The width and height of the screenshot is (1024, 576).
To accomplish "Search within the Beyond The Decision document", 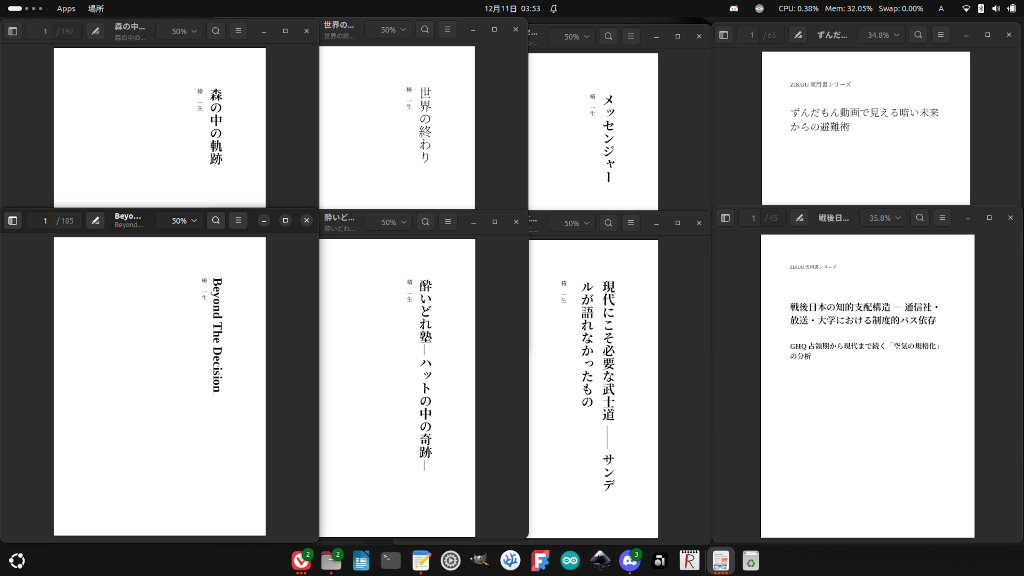I will 215,220.
